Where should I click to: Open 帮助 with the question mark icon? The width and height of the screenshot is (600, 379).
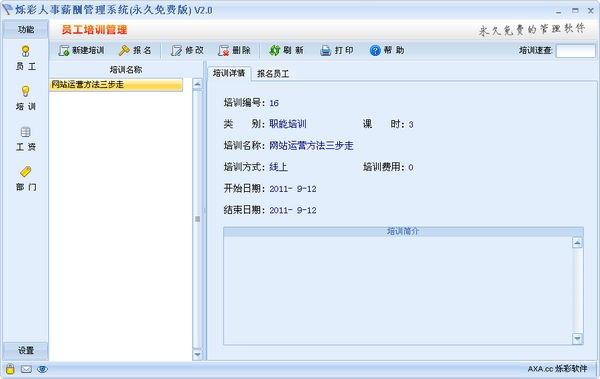[x=375, y=50]
